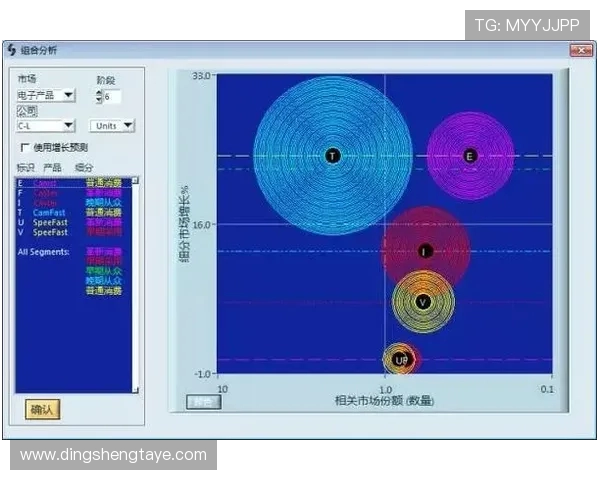
Task: Click the U bubble marker near chart bottom
Action: pos(399,359)
